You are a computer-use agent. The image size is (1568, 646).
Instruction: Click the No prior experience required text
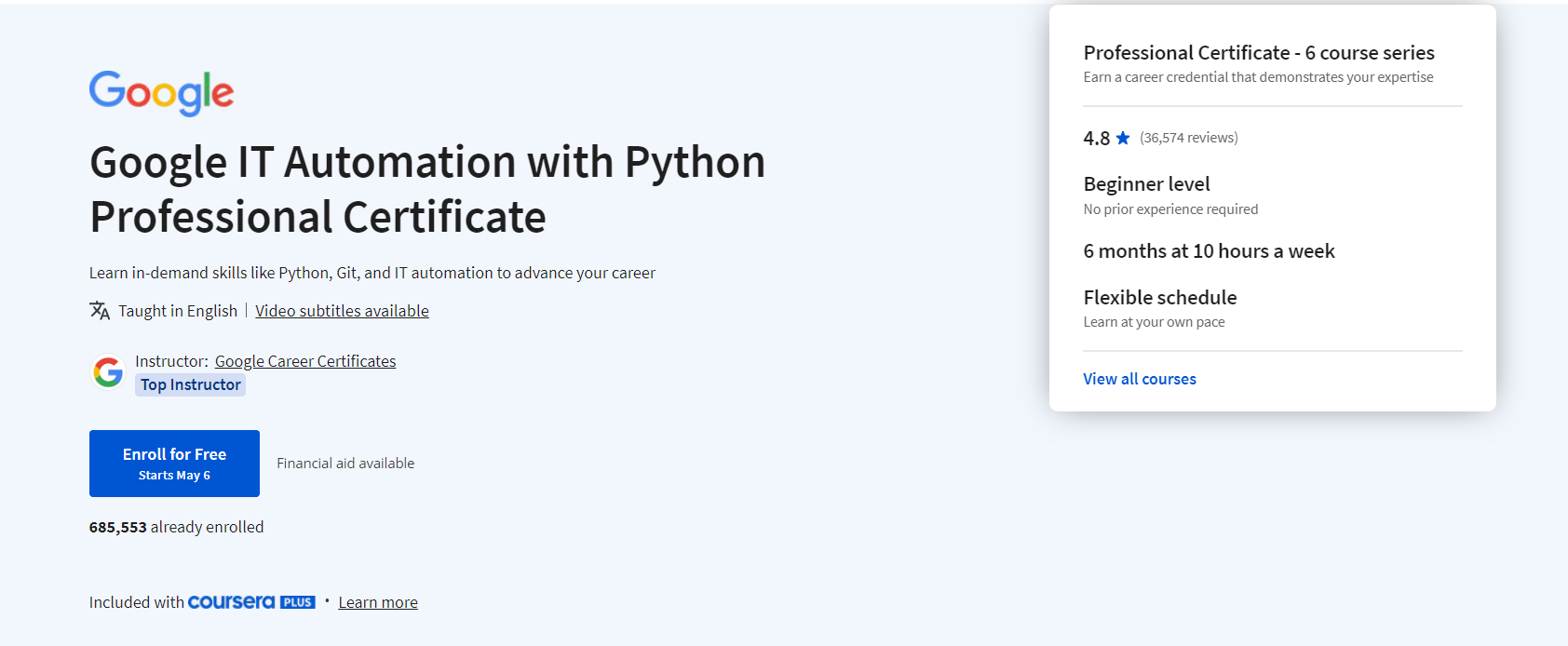coord(1170,209)
